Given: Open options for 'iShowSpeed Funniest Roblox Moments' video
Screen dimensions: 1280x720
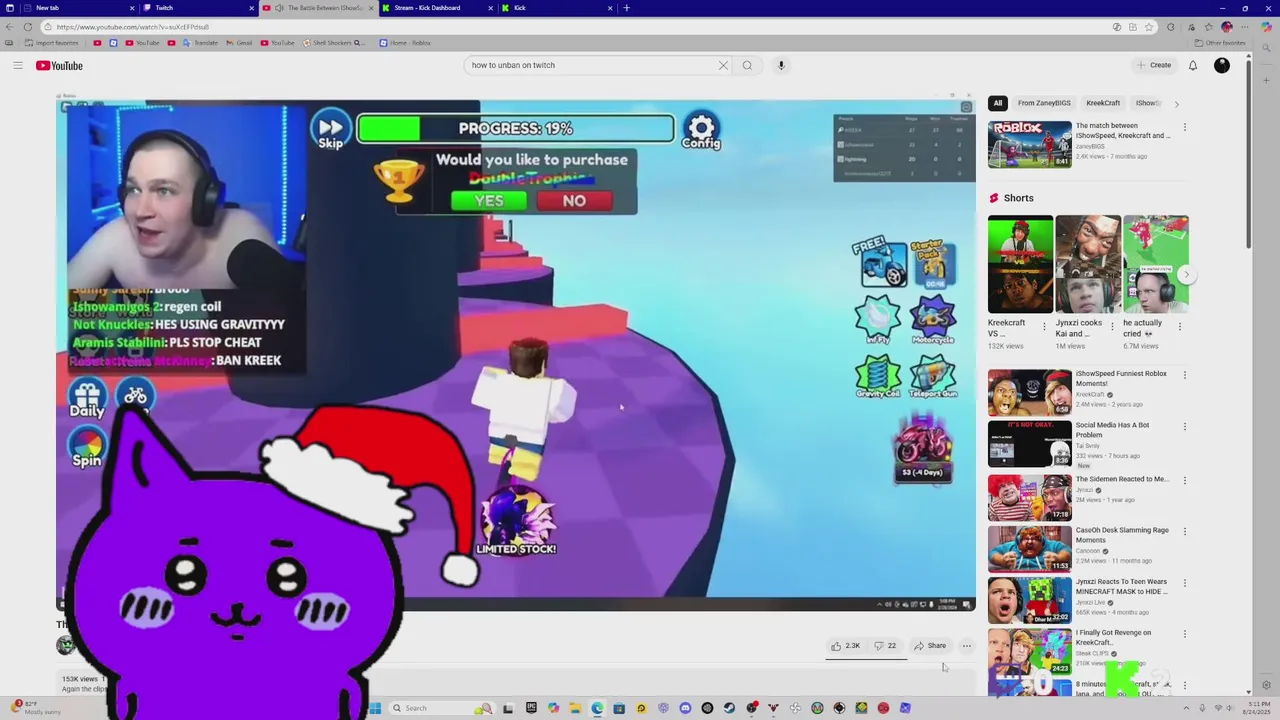Looking at the screenshot, I should [x=1185, y=375].
